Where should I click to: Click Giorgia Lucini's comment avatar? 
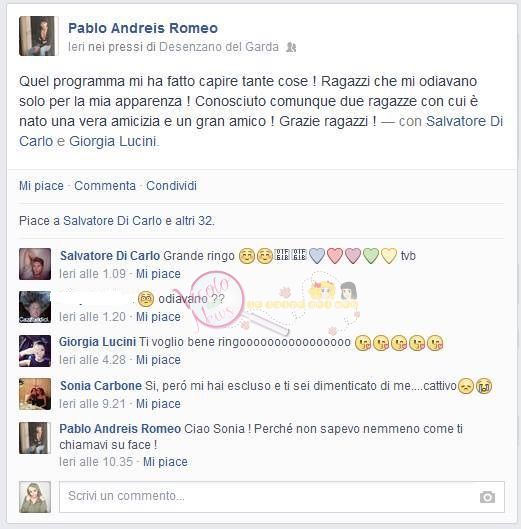click(35, 351)
